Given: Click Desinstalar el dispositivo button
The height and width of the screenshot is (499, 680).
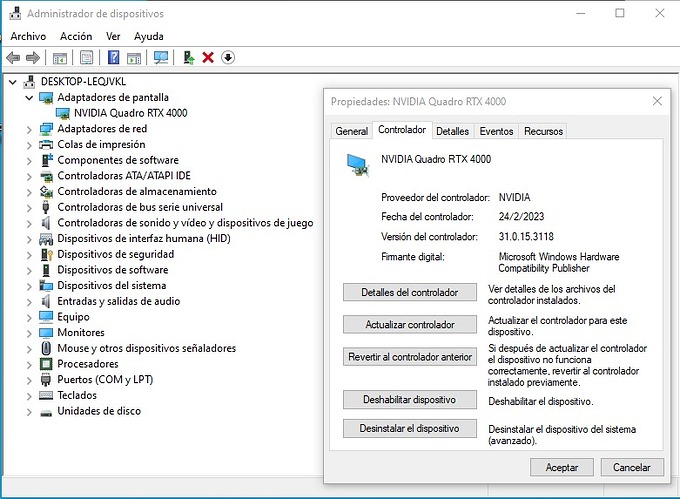Looking at the screenshot, I should (410, 428).
